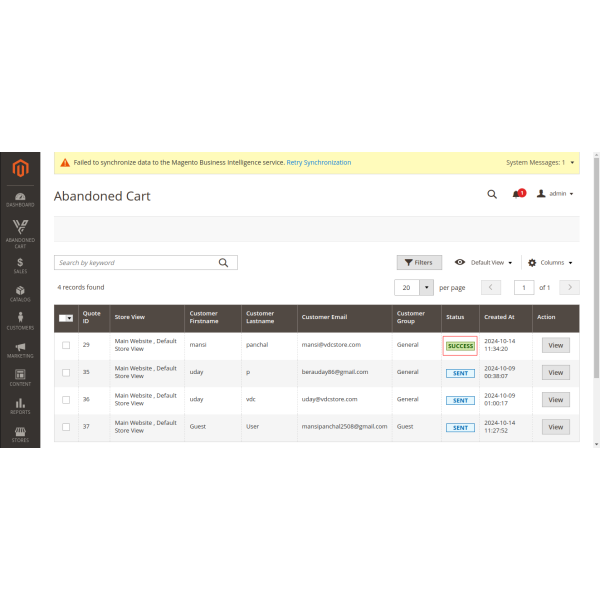
Task: Select checkbox for quote ID 35
Action: tap(66, 372)
